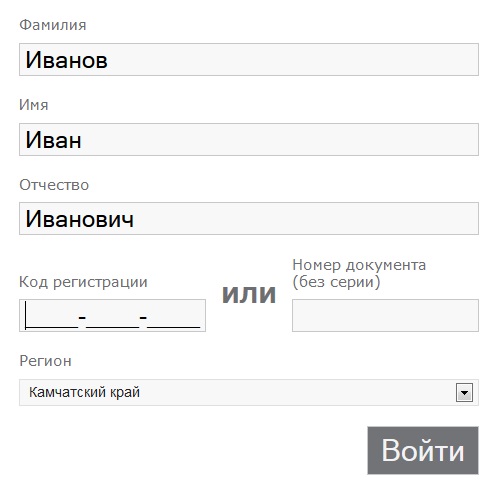This screenshot has height=484, width=486.
Task: Click the Регион dropdown arrow button
Action: [x=464, y=393]
